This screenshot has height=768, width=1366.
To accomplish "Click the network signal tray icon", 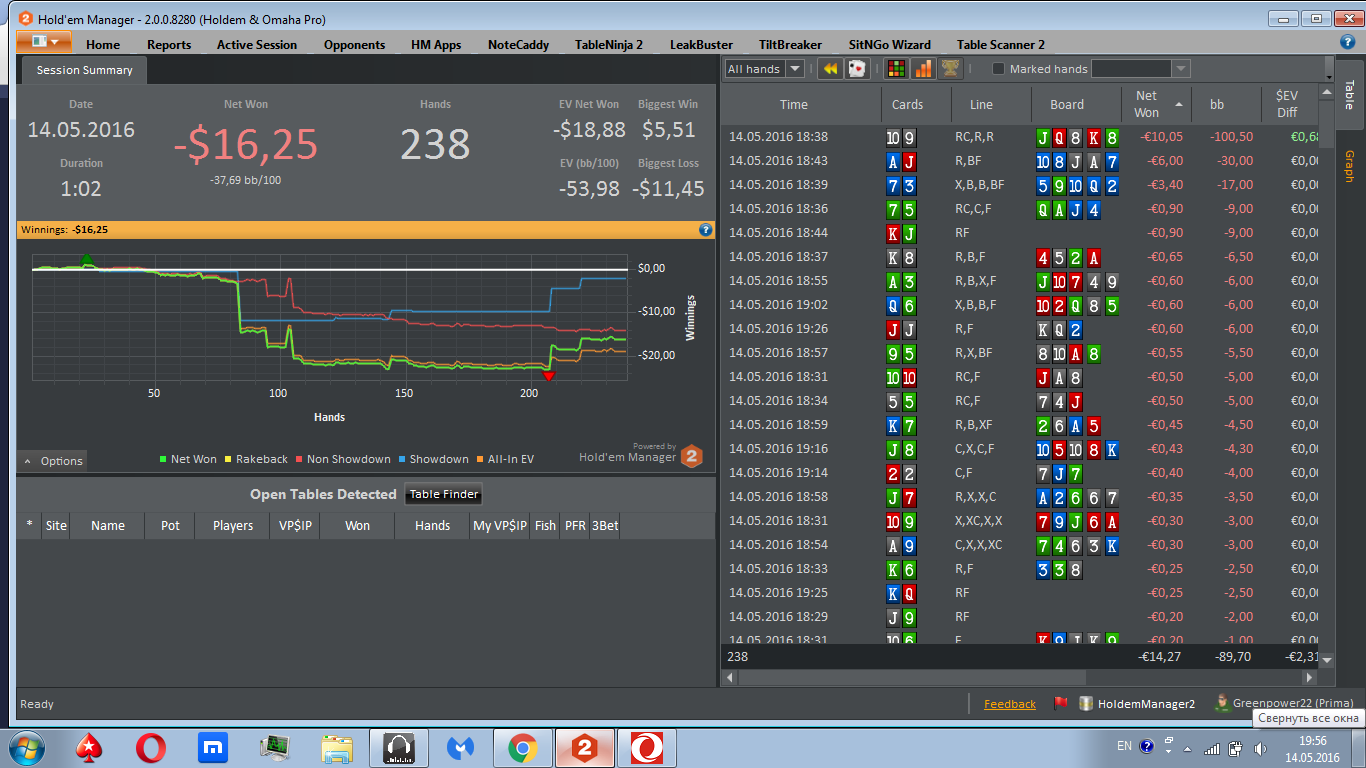I will 1212,747.
